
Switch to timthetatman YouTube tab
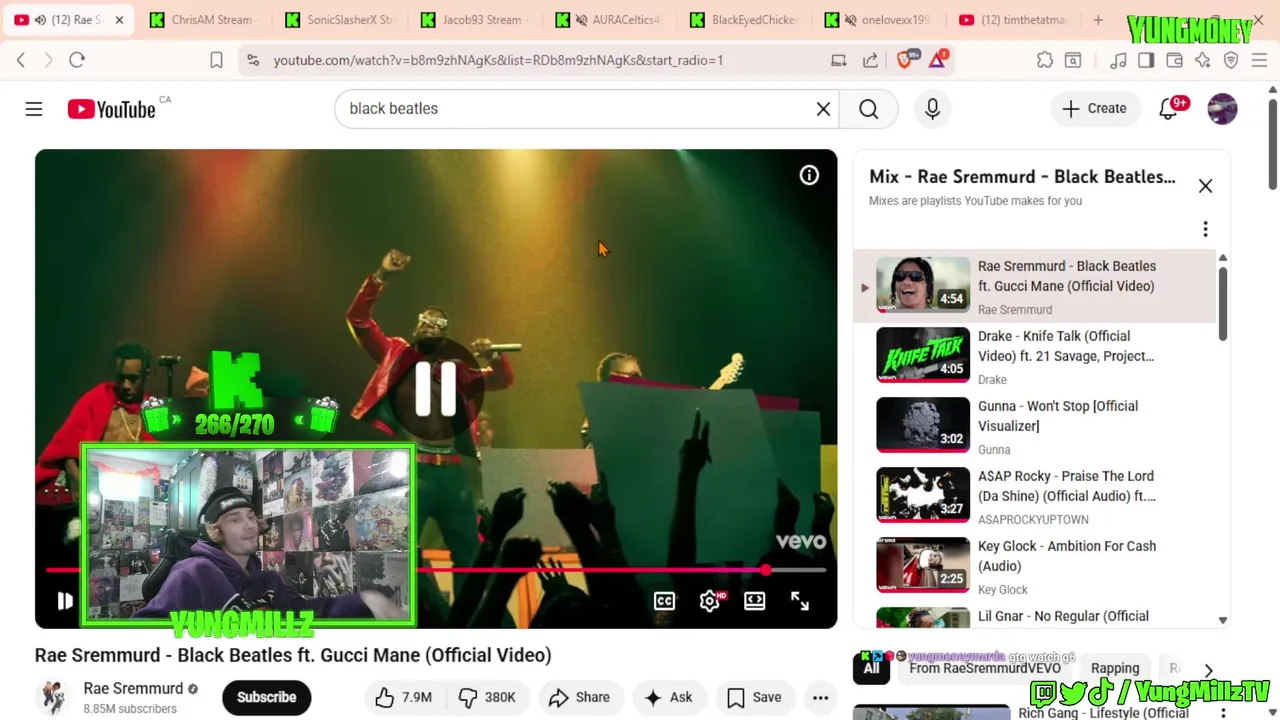pos(1015,20)
